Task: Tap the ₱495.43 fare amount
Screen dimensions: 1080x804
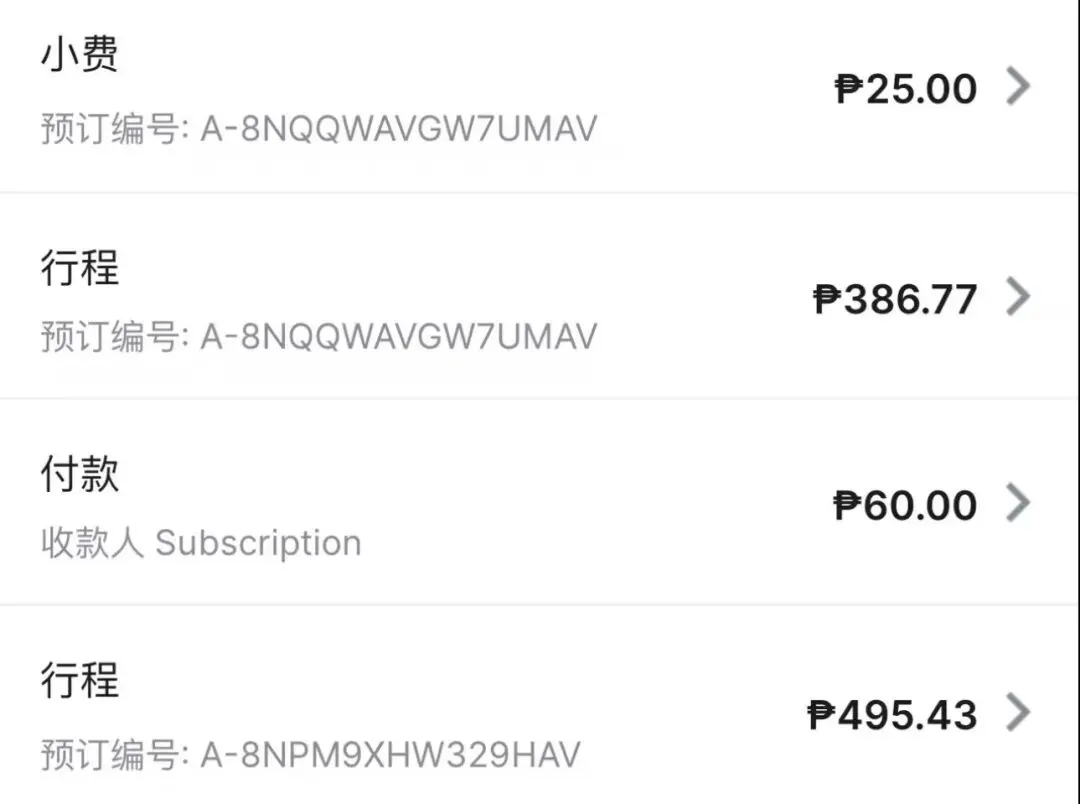Action: click(892, 715)
